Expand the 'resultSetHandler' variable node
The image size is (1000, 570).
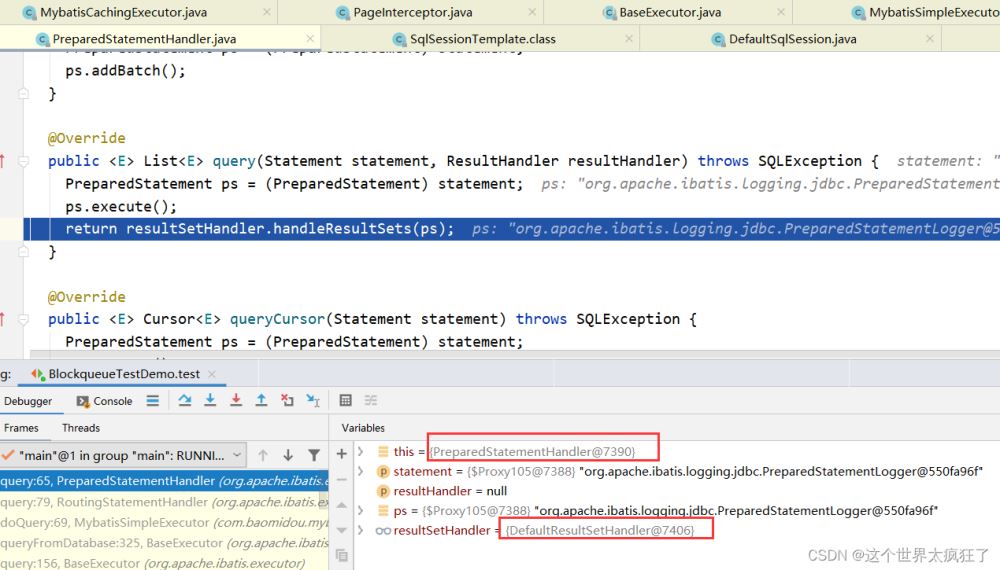(x=361, y=530)
